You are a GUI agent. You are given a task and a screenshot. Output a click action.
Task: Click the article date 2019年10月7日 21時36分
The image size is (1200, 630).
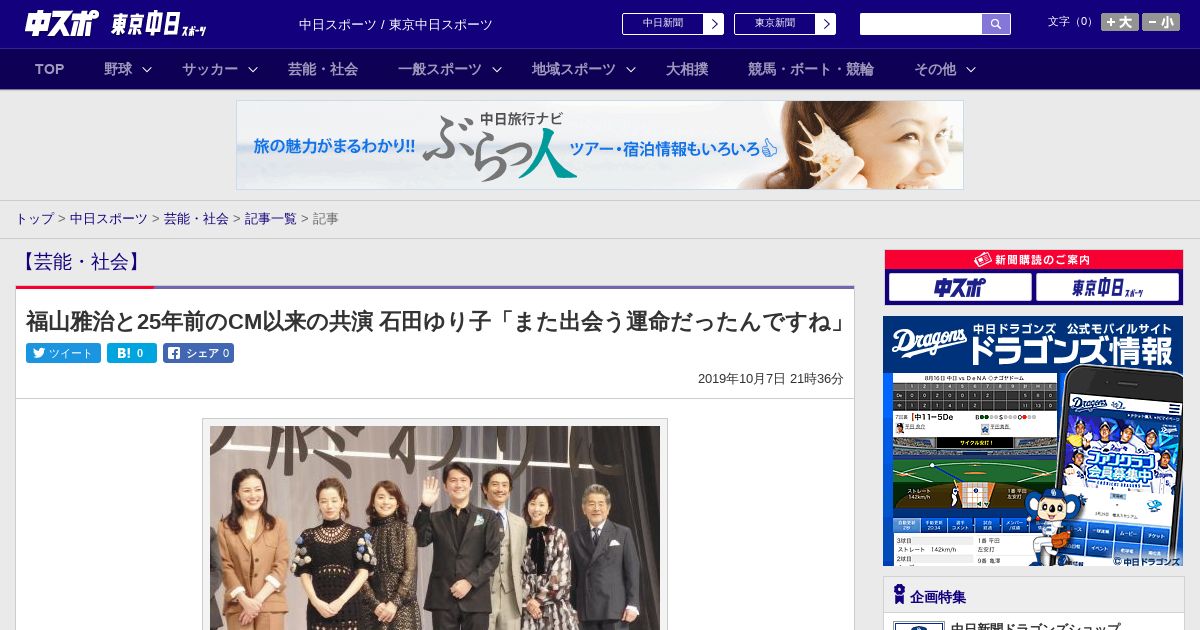[x=771, y=378]
